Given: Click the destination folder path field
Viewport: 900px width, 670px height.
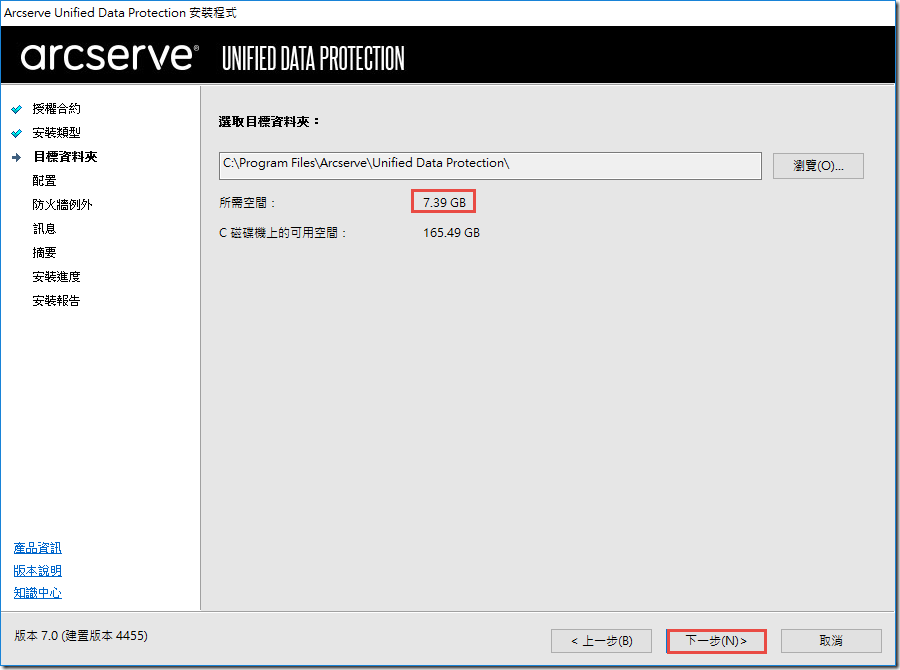Looking at the screenshot, I should [490, 165].
